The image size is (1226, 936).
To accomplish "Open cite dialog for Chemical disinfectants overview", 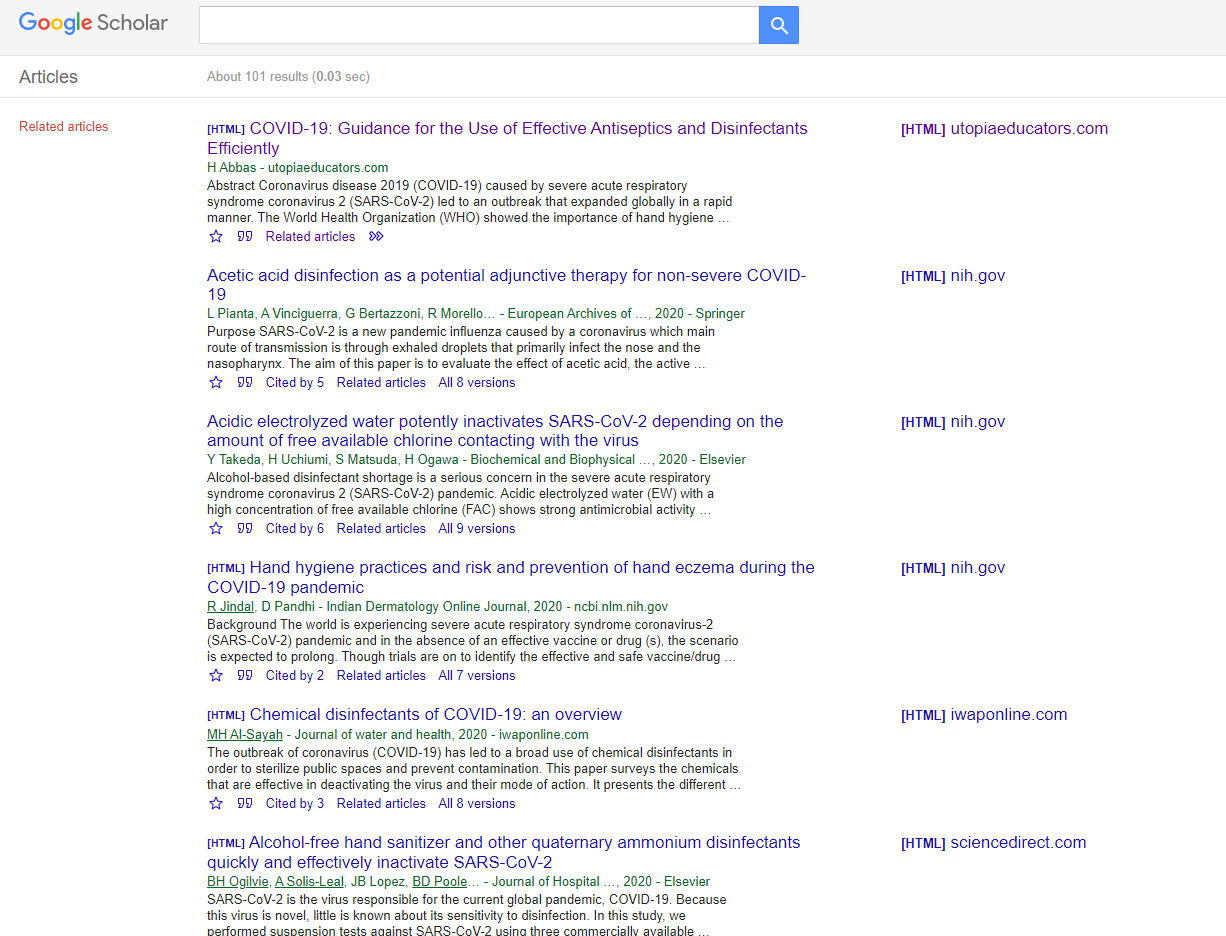I will (x=245, y=803).
